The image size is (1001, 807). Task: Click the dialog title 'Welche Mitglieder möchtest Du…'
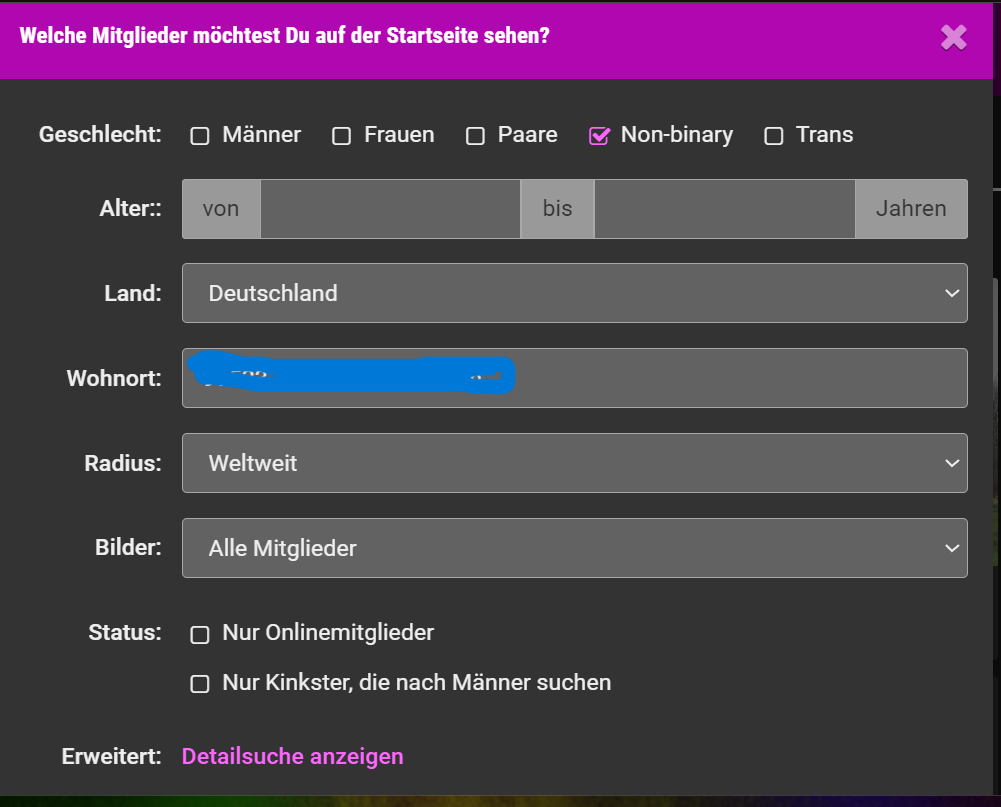coord(284,37)
